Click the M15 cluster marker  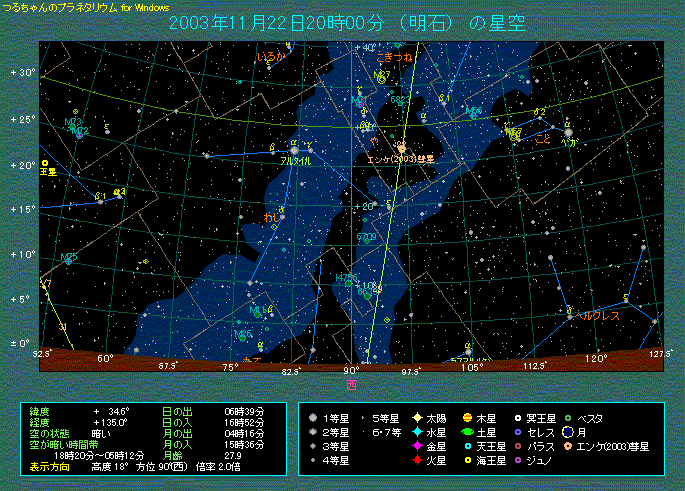pyautogui.click(x=68, y=259)
